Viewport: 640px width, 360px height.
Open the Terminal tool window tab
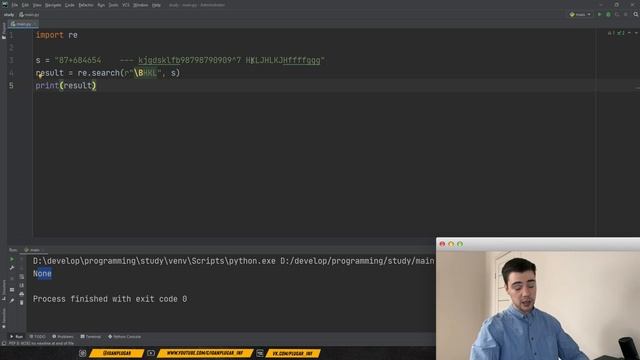[x=91, y=337]
